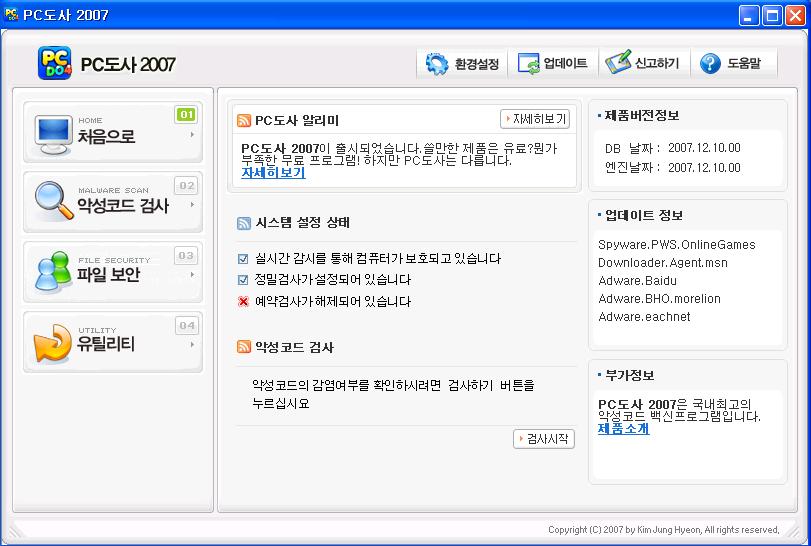Maximize the PC도사 2007 window

point(772,16)
